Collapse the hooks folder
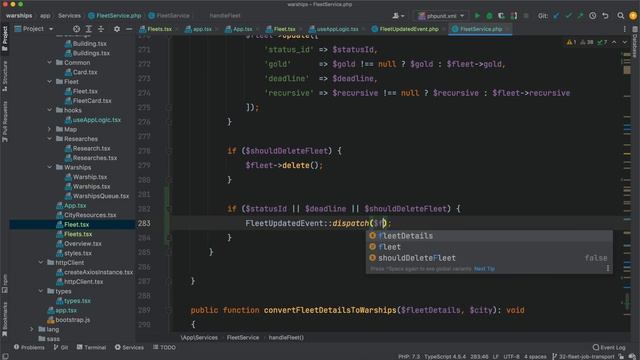 (x=49, y=110)
